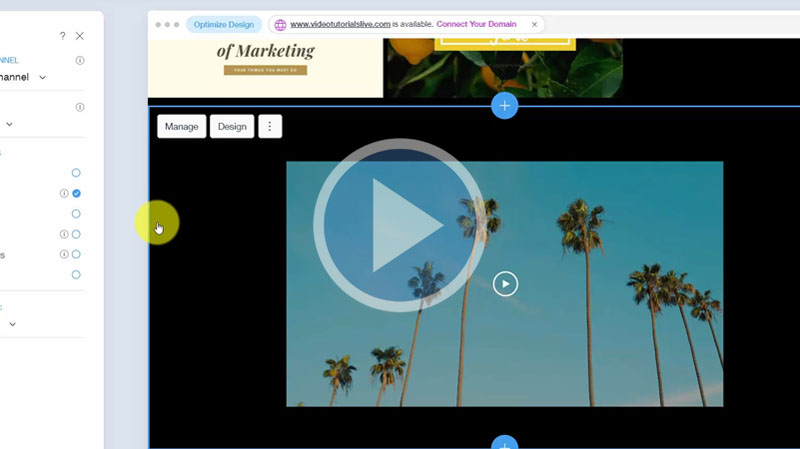Screen dimensions: 800x449
Task: Click info icon beside Channel heading
Action: tap(80, 60)
